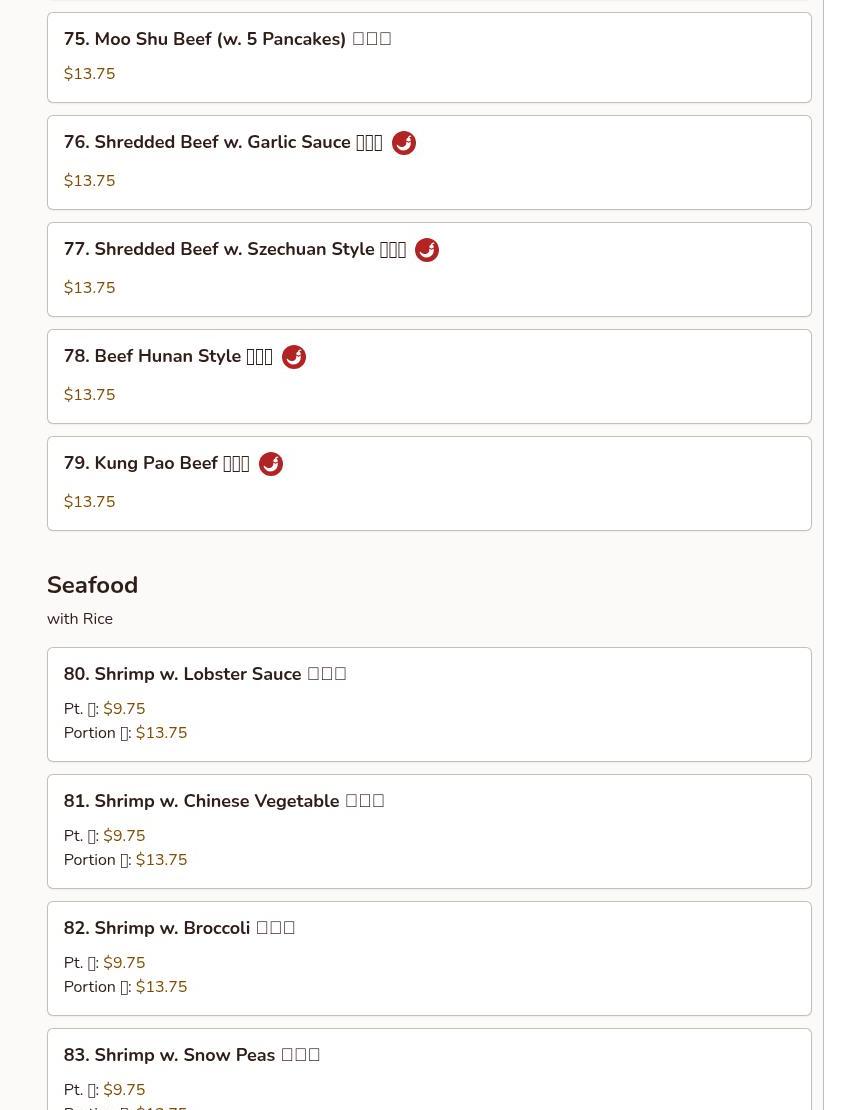
Task: Open 77. Shredded Beef w. Szechuan Style
Action: [x=429, y=270]
